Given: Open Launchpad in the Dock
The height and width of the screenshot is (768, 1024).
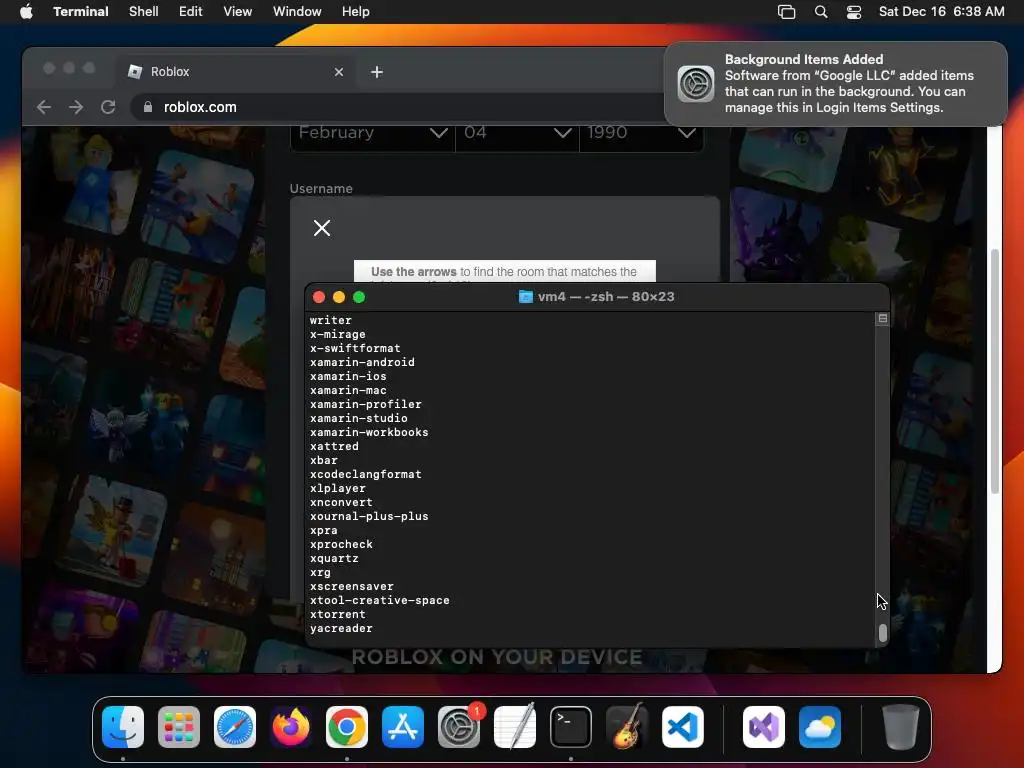Looking at the screenshot, I should click(179, 727).
